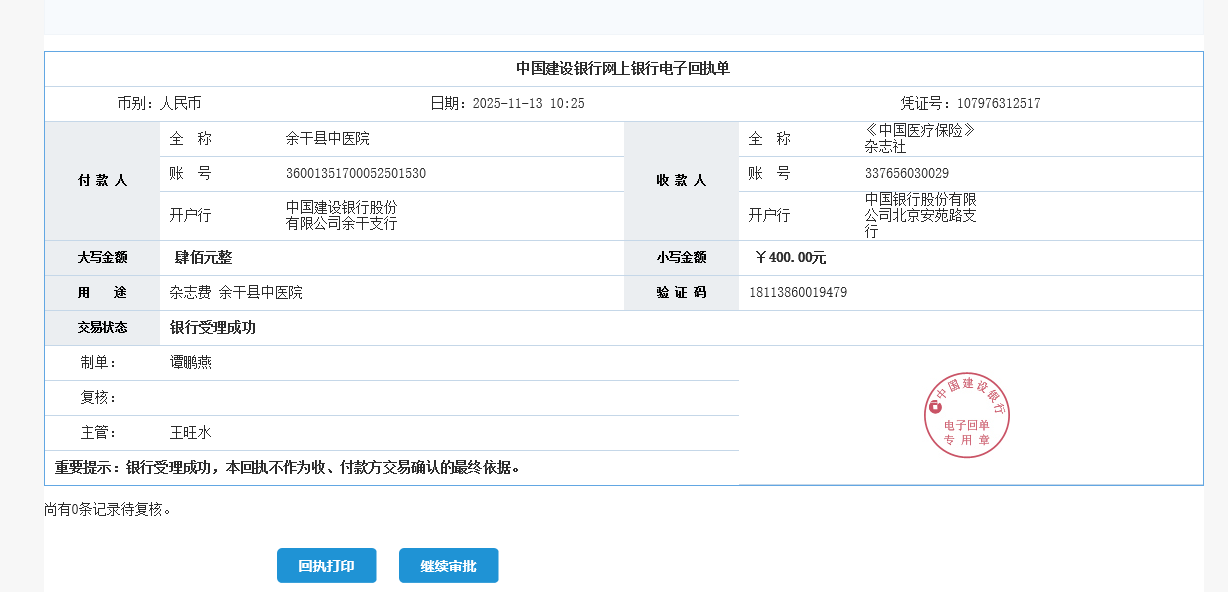
Task: Click the amount ¥400.00元
Action: [x=790, y=258]
